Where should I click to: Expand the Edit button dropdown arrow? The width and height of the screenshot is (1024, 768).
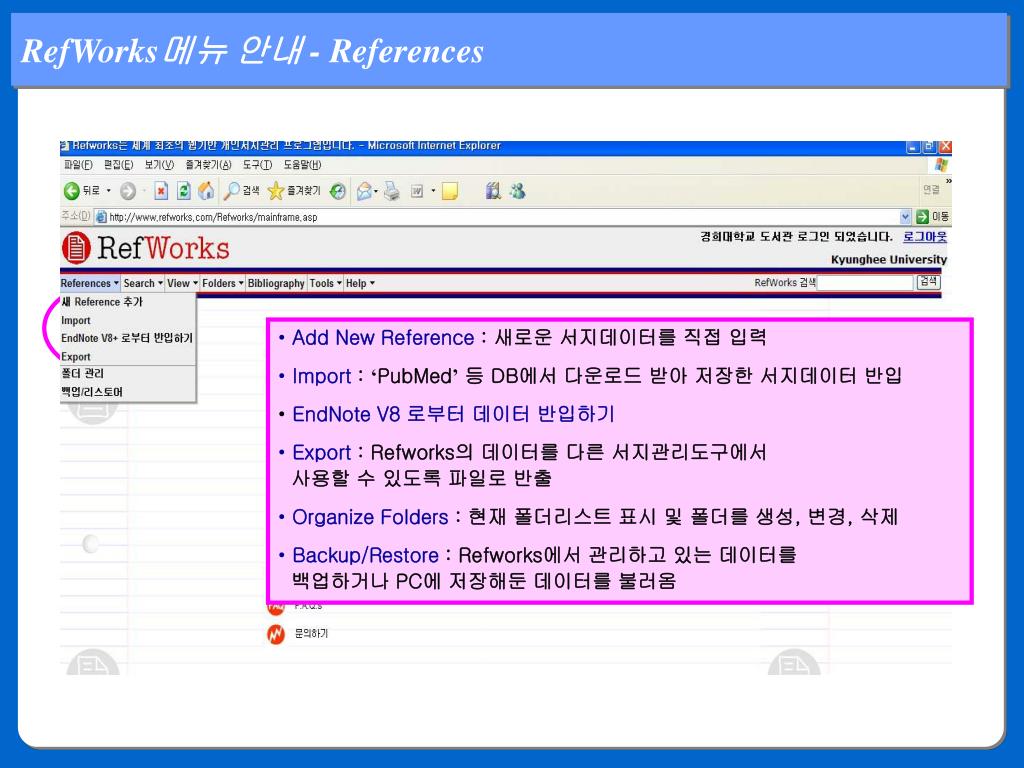click(x=433, y=191)
